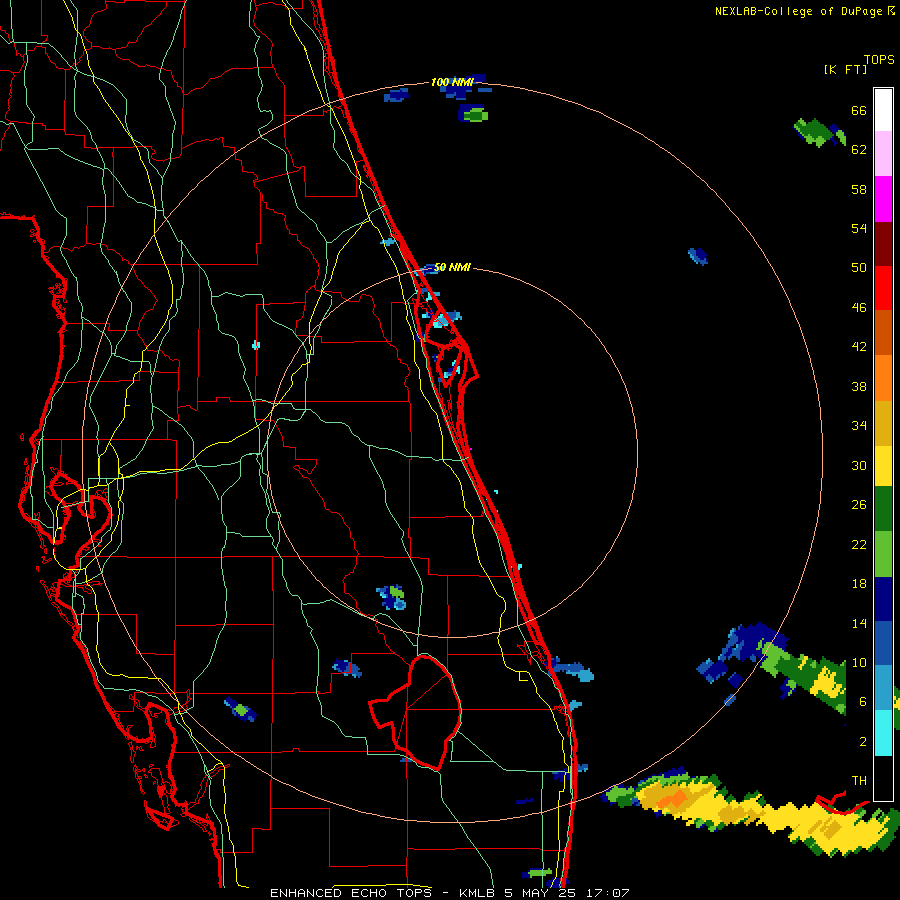Click the "22" scale label
The image size is (900, 900).
click(x=859, y=545)
